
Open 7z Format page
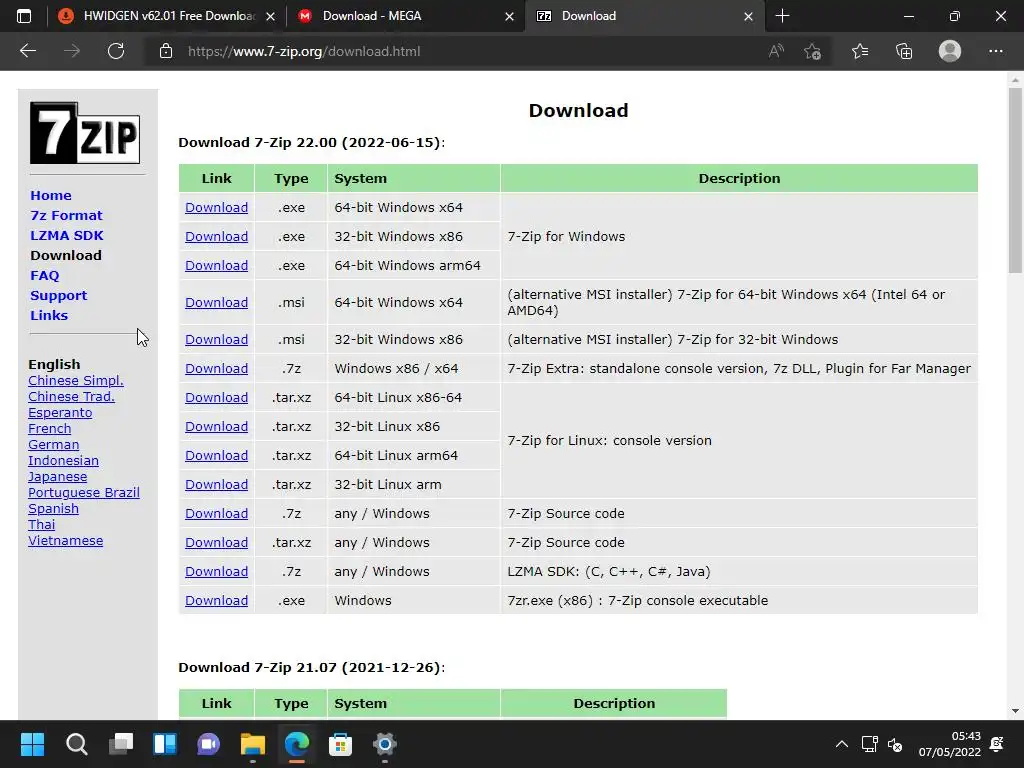[66, 216]
